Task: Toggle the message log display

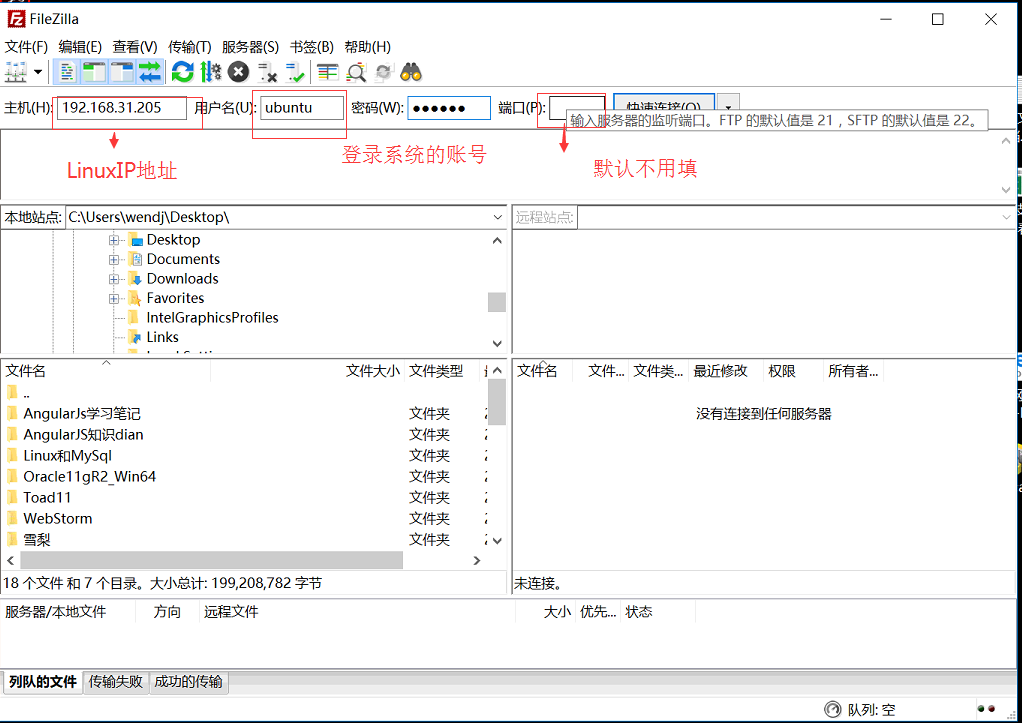Action: point(66,72)
